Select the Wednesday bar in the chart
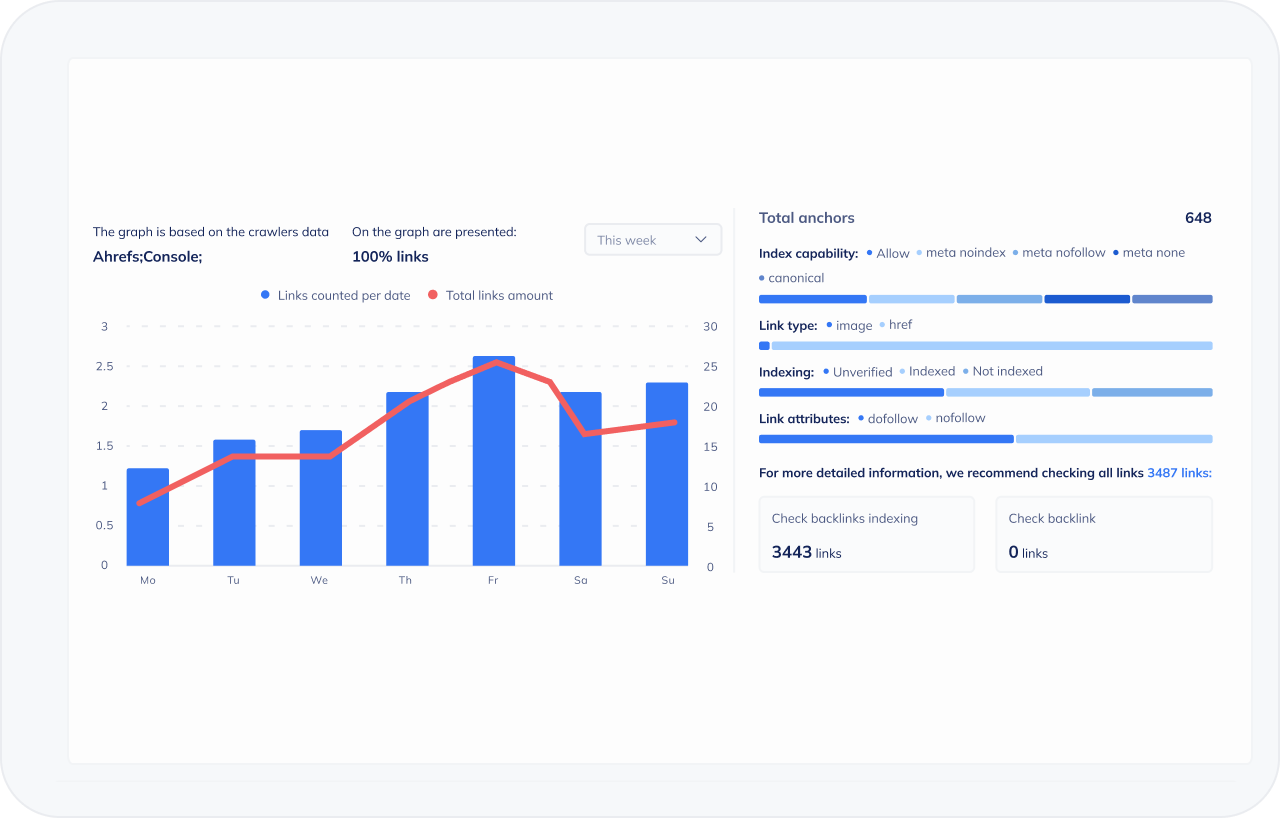1280x818 pixels. tap(321, 498)
